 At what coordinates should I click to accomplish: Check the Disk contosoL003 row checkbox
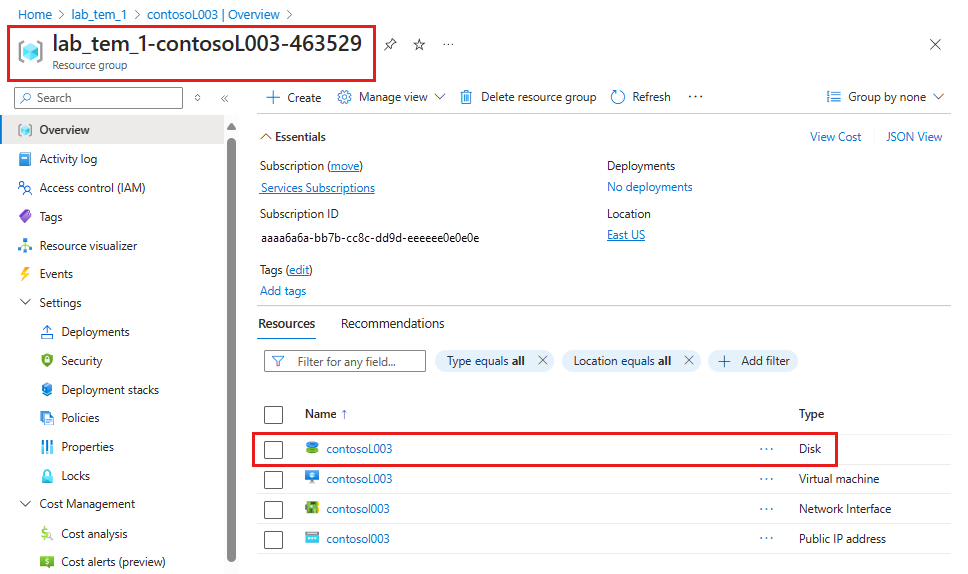[273, 449]
